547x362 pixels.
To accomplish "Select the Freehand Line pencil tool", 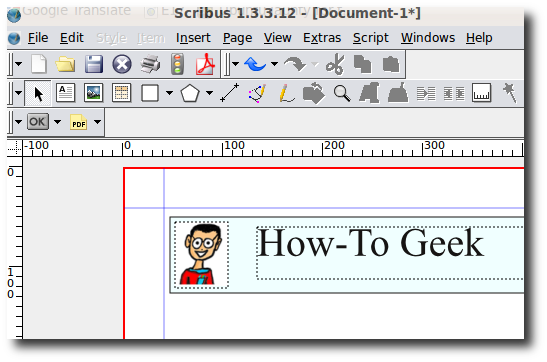I will point(286,93).
